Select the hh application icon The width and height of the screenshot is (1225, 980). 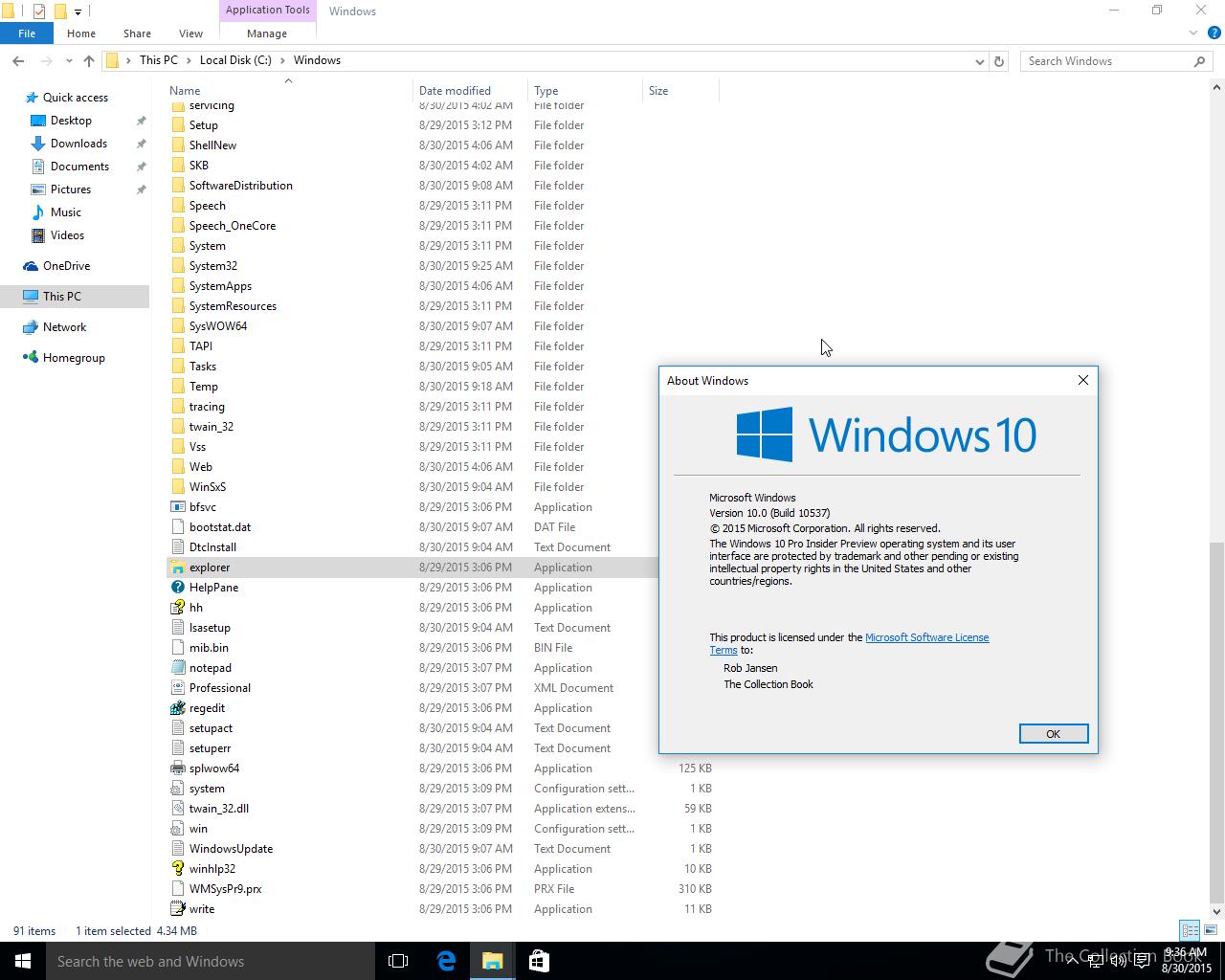point(177,608)
